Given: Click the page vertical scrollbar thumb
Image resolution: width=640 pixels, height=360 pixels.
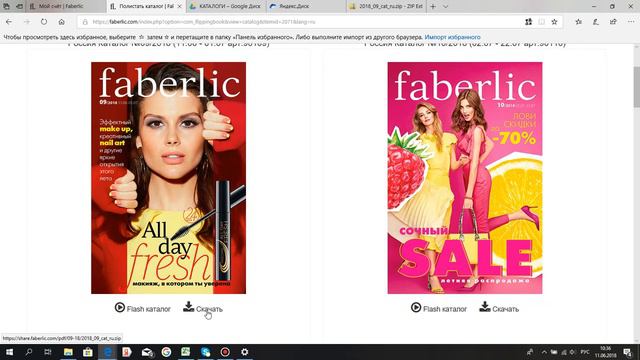Looking at the screenshot, I should [636, 87].
